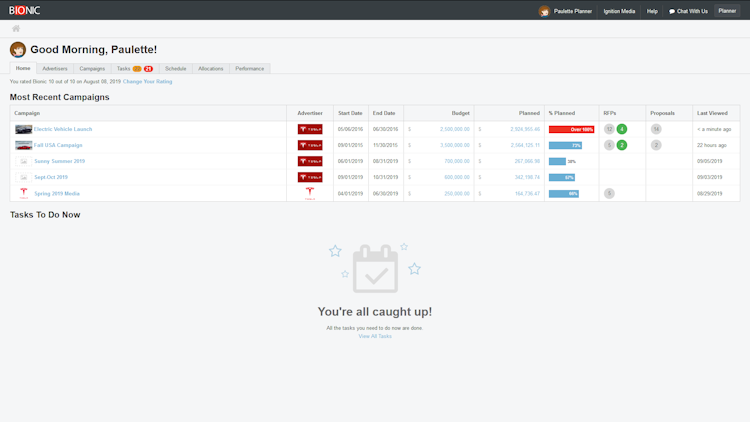Screen dimensions: 750x422
Task: Click the Last Viewed column header
Action: [x=712, y=113]
